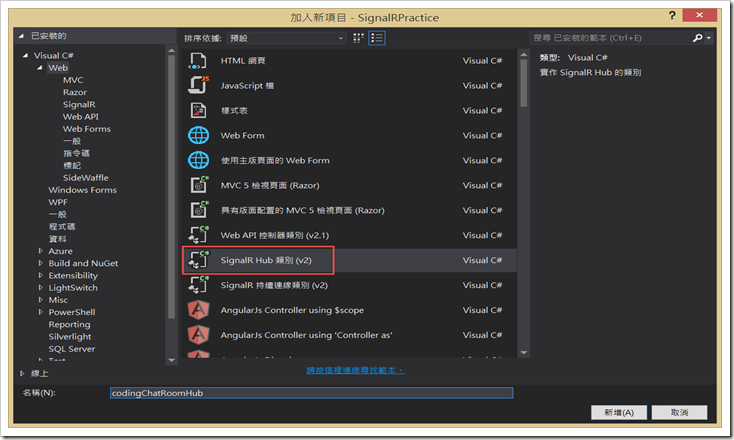Collapse the Web tree node

click(40, 68)
